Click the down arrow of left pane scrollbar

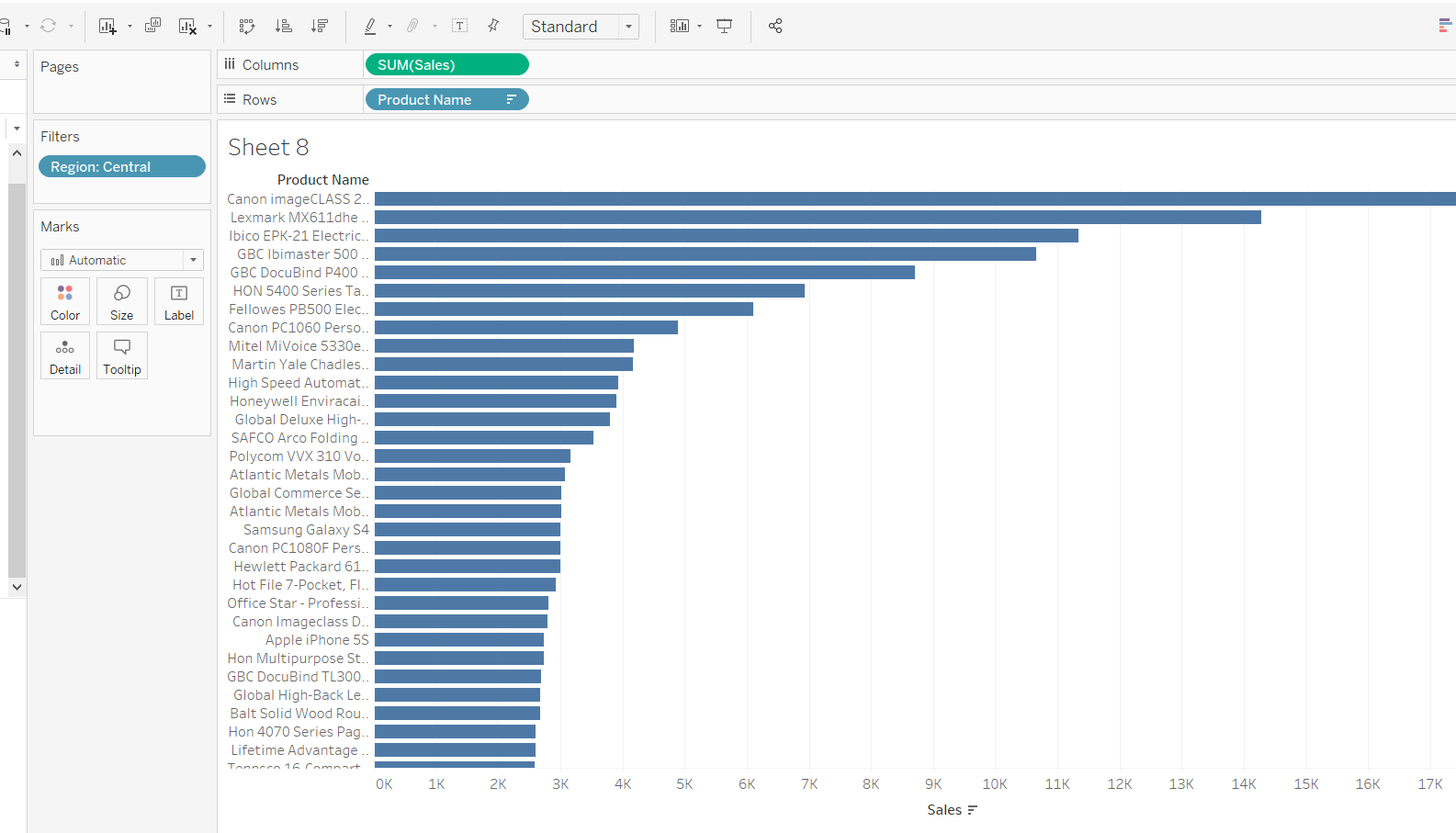17,587
